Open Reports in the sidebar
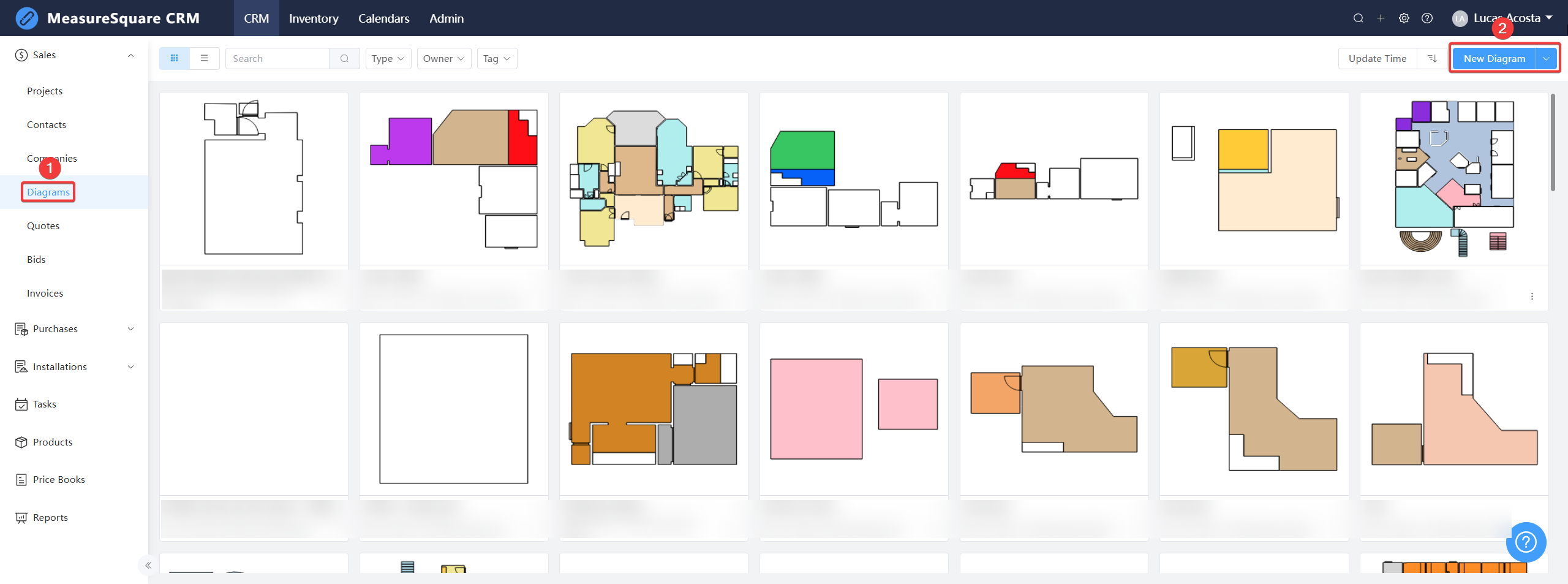The width and height of the screenshot is (1568, 584). pyautogui.click(x=50, y=518)
